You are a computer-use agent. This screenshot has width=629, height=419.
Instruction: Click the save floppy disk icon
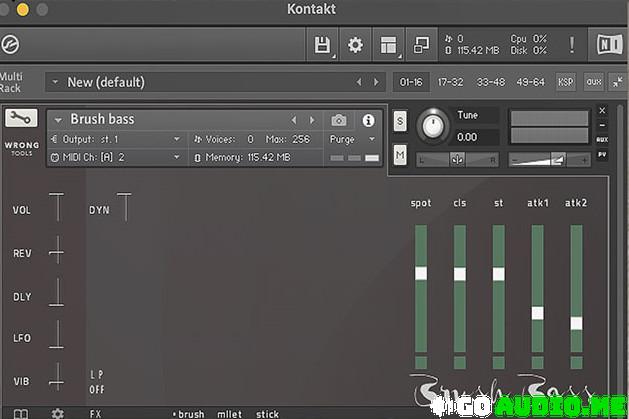click(x=322, y=45)
